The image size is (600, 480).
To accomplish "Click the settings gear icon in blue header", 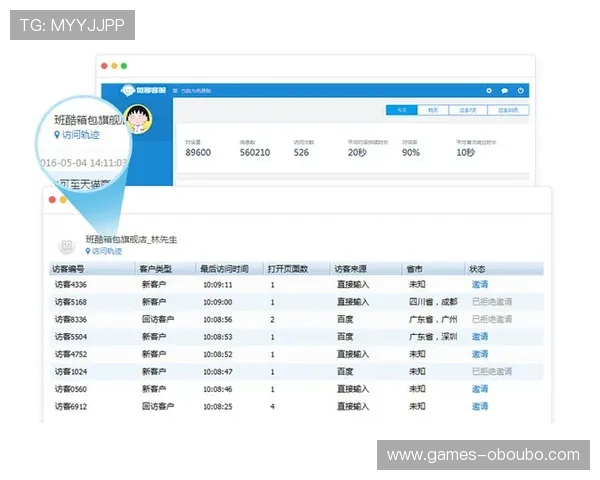I will tap(489, 91).
